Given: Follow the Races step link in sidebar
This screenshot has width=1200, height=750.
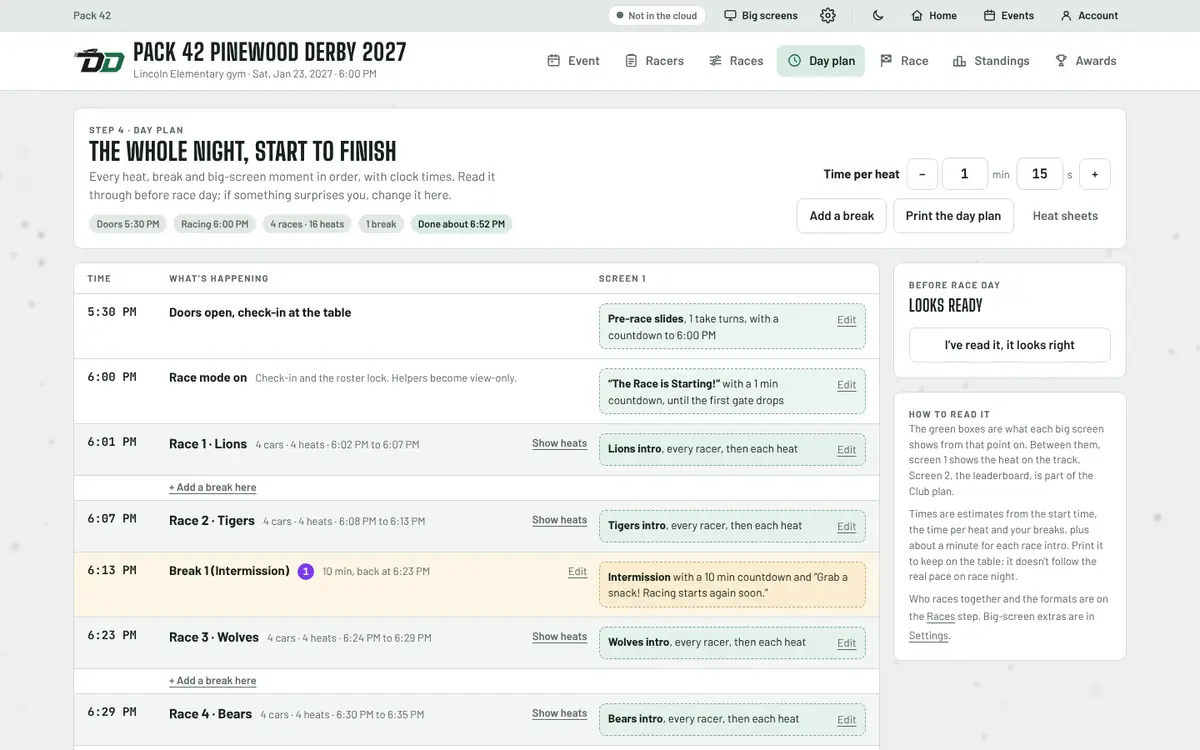Looking at the screenshot, I should (x=941, y=617).
